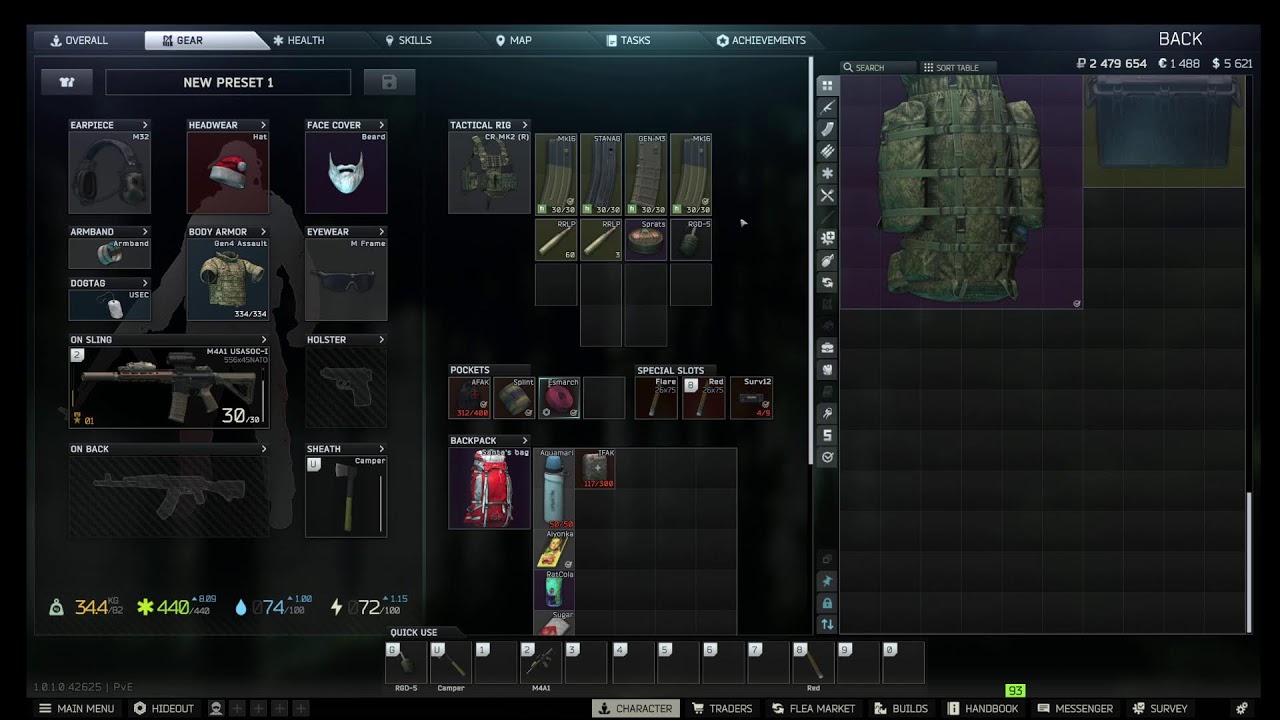1280x720 pixels.
Task: Click the stash Search field
Action: [878, 68]
